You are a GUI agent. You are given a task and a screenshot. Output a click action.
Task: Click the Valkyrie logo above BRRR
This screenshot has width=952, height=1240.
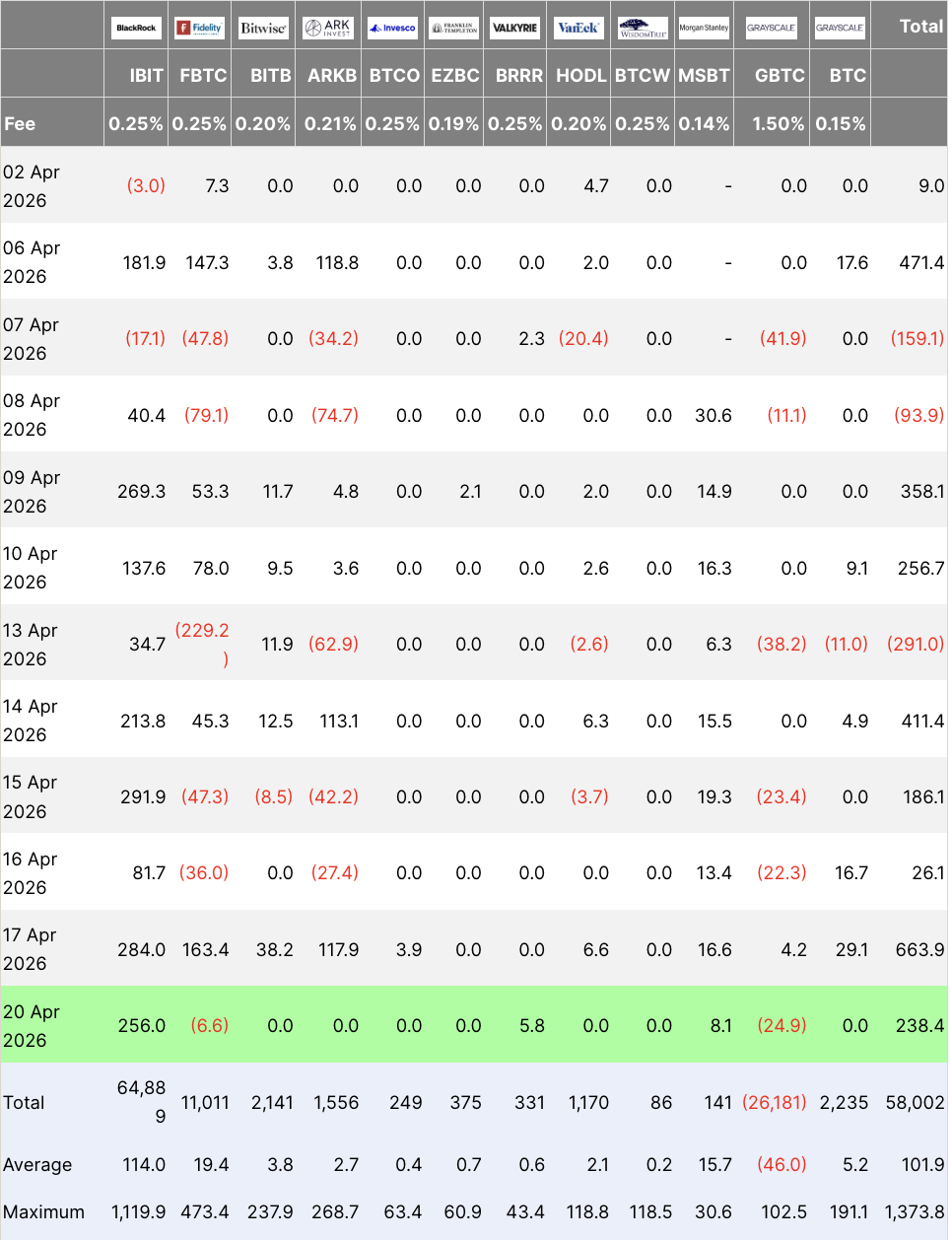click(516, 28)
